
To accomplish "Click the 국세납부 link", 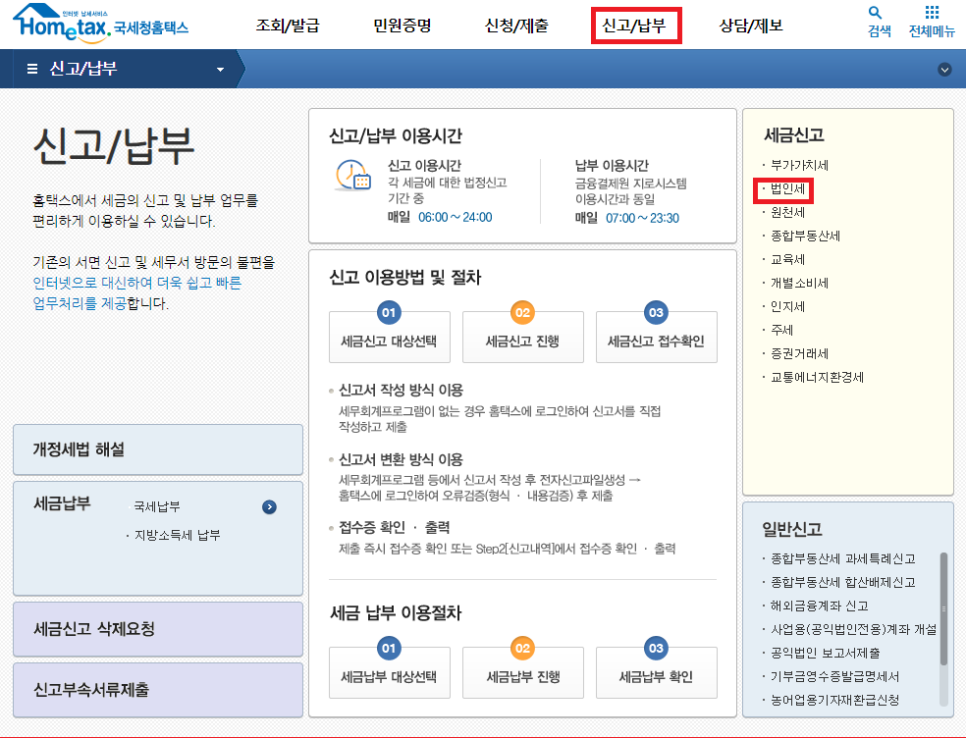I will tap(157, 507).
